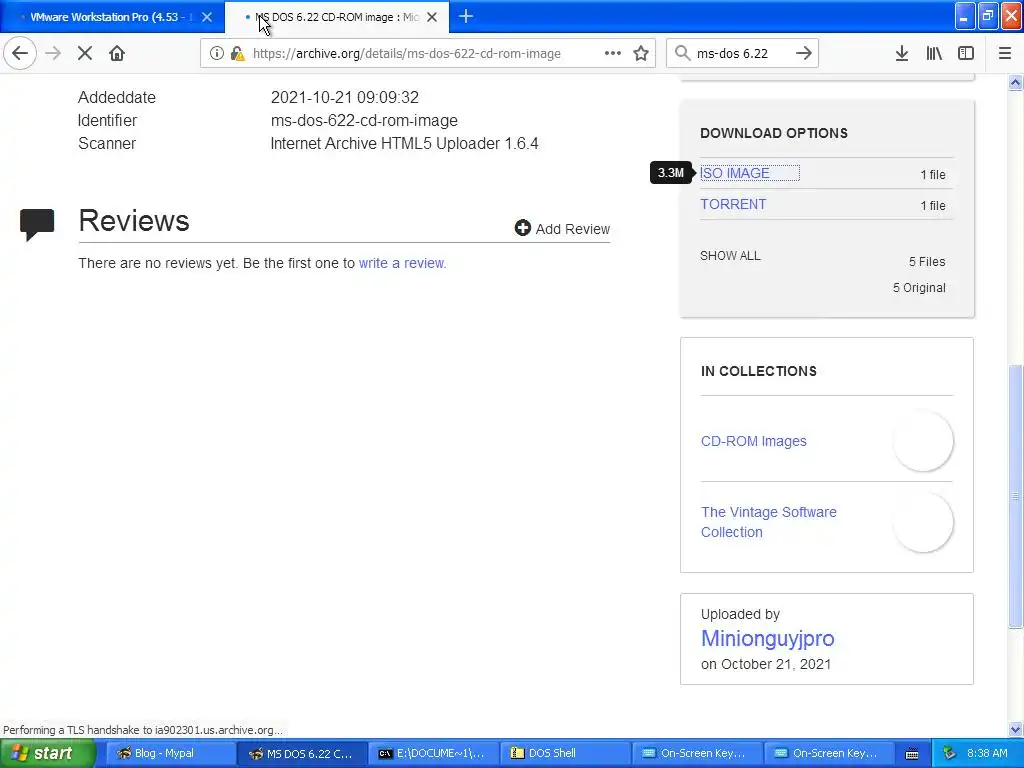This screenshot has width=1024, height=768.
Task: Click the address bar URL
Action: pyautogui.click(x=407, y=54)
